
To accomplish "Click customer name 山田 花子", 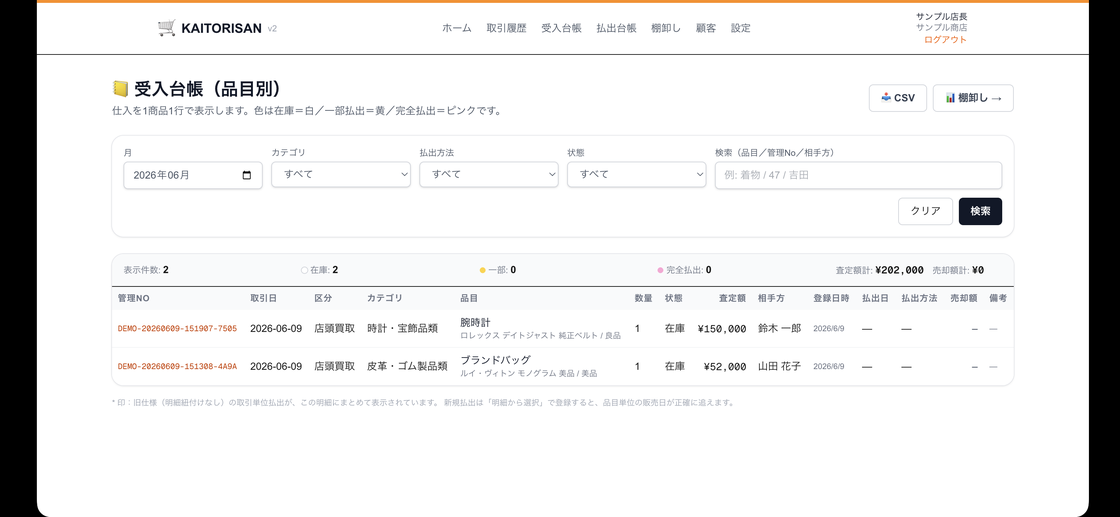I will [x=779, y=366].
